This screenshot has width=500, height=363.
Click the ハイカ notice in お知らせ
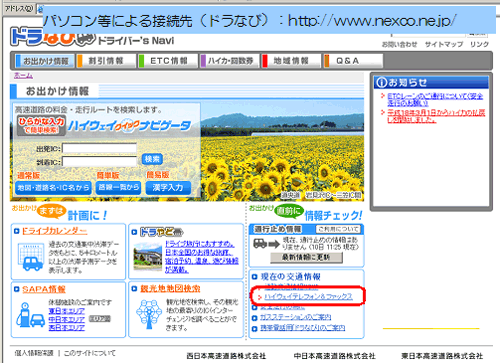tap(436, 116)
